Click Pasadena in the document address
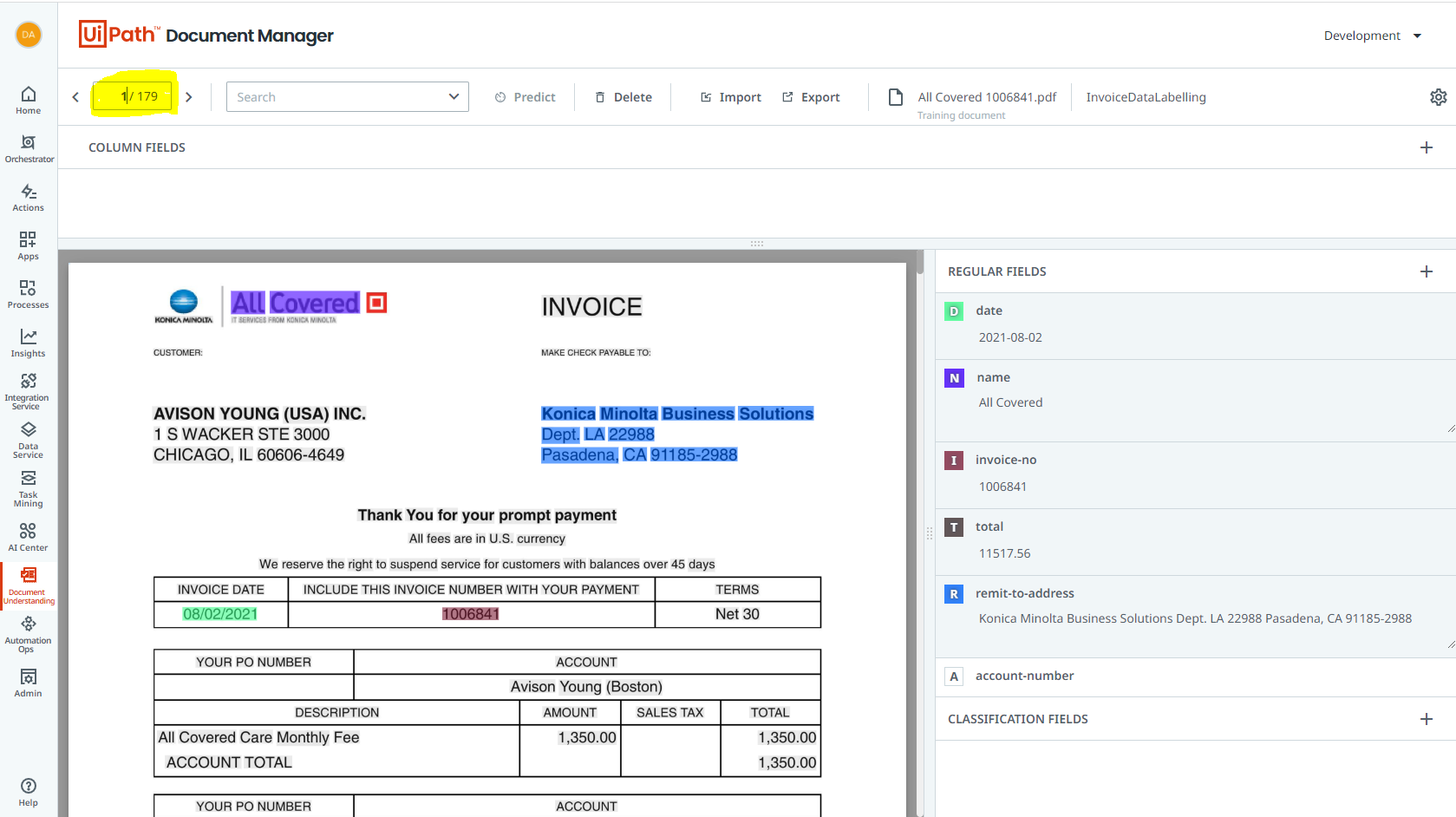Screen dimensions: 1456x817 tap(579, 455)
